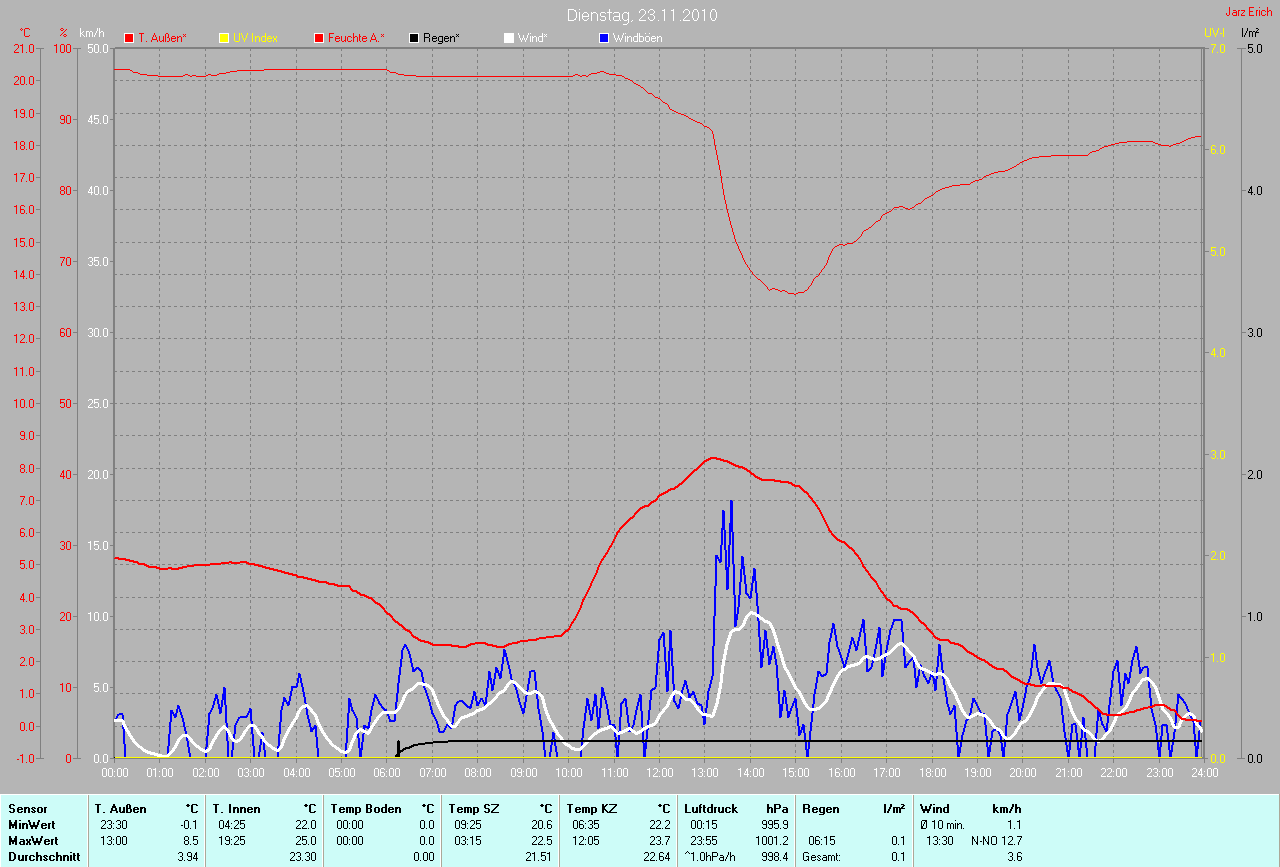Click the blue Windböen legend swatch

click(x=604, y=38)
